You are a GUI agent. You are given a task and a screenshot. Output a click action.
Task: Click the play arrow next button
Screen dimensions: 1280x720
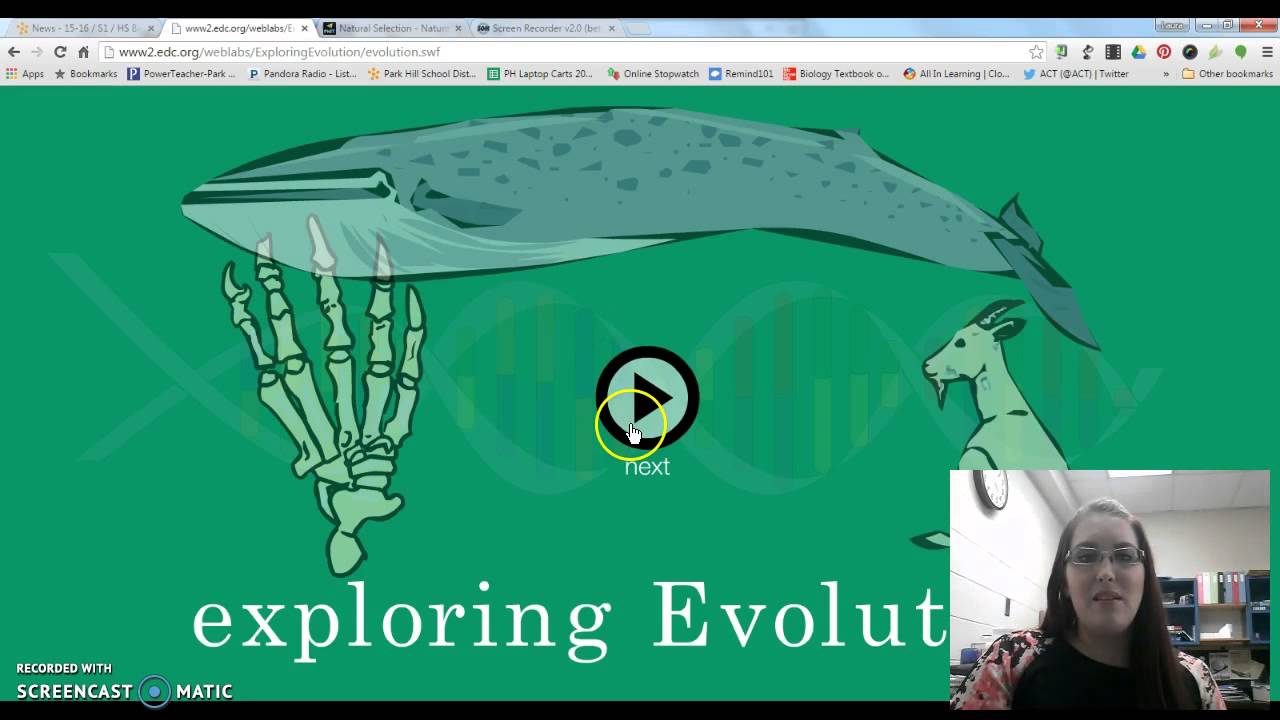pyautogui.click(x=647, y=397)
